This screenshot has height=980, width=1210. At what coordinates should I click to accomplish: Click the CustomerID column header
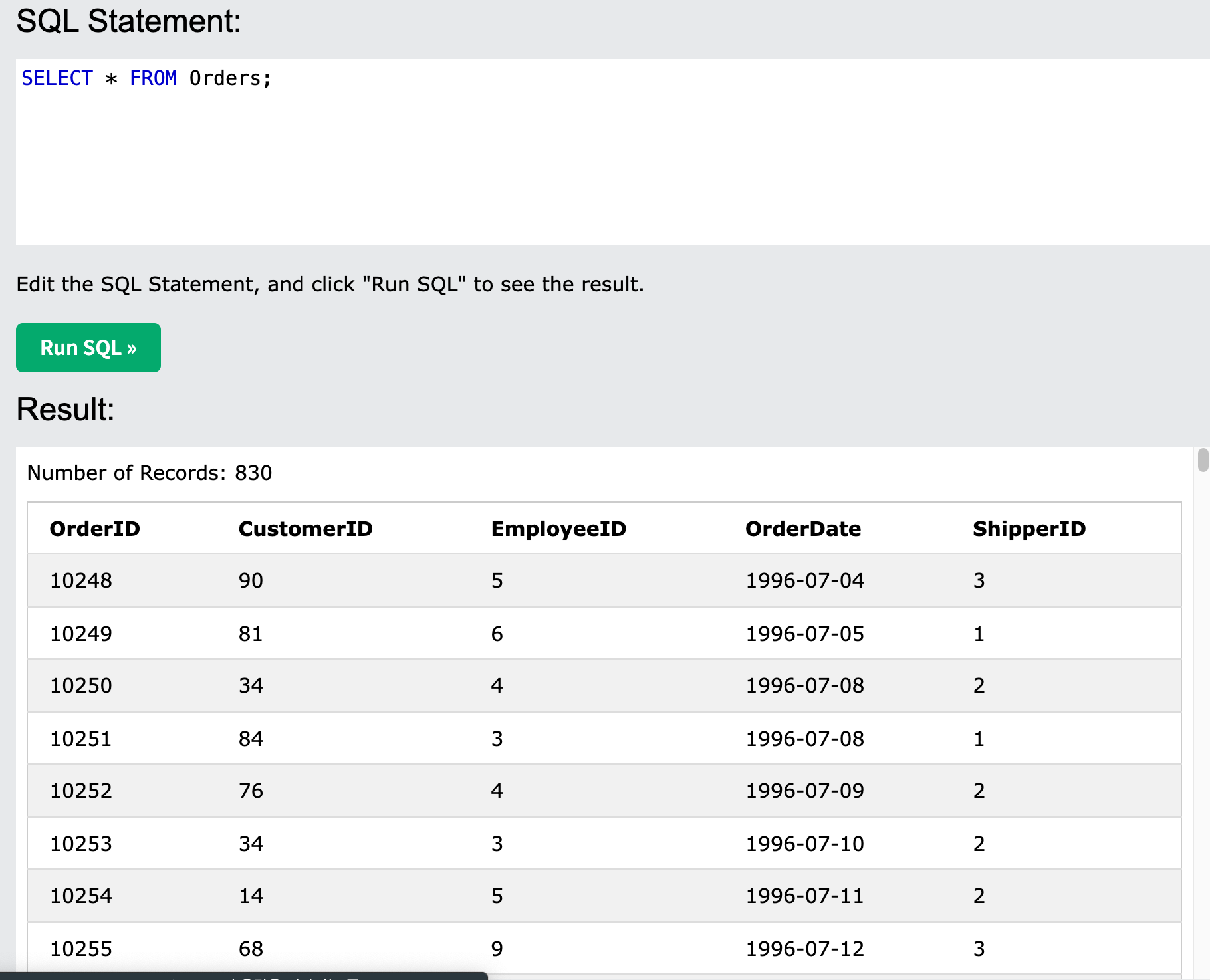(x=305, y=529)
